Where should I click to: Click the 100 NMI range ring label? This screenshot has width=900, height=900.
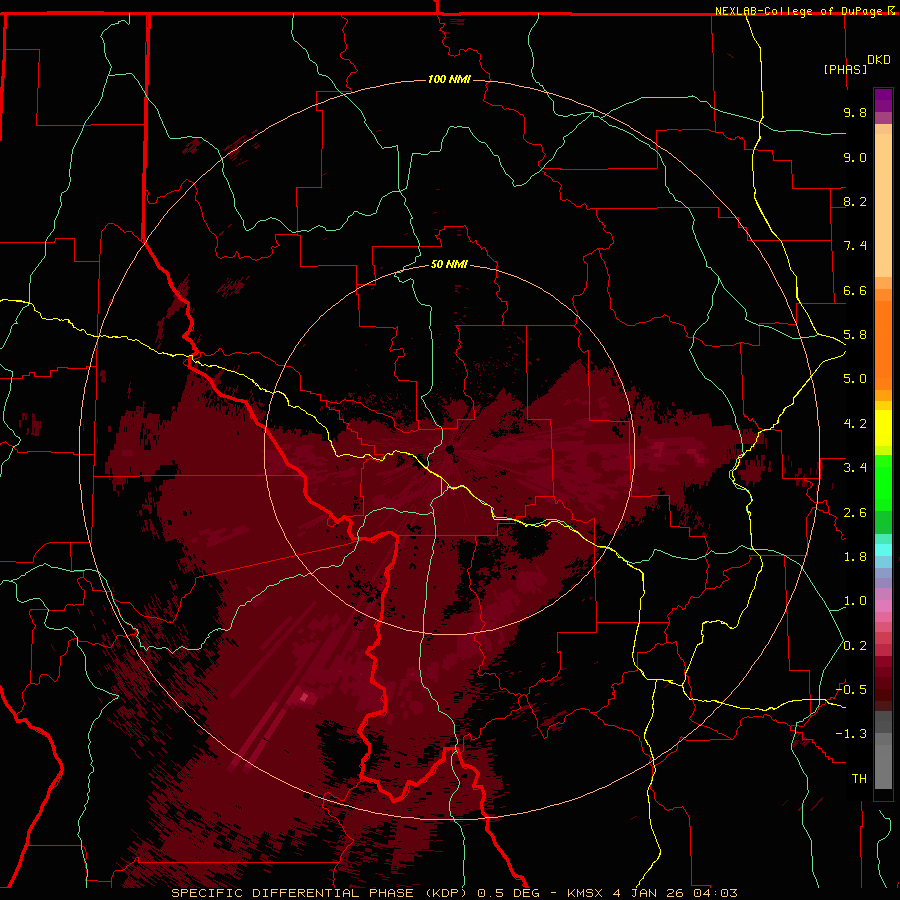tap(449, 79)
